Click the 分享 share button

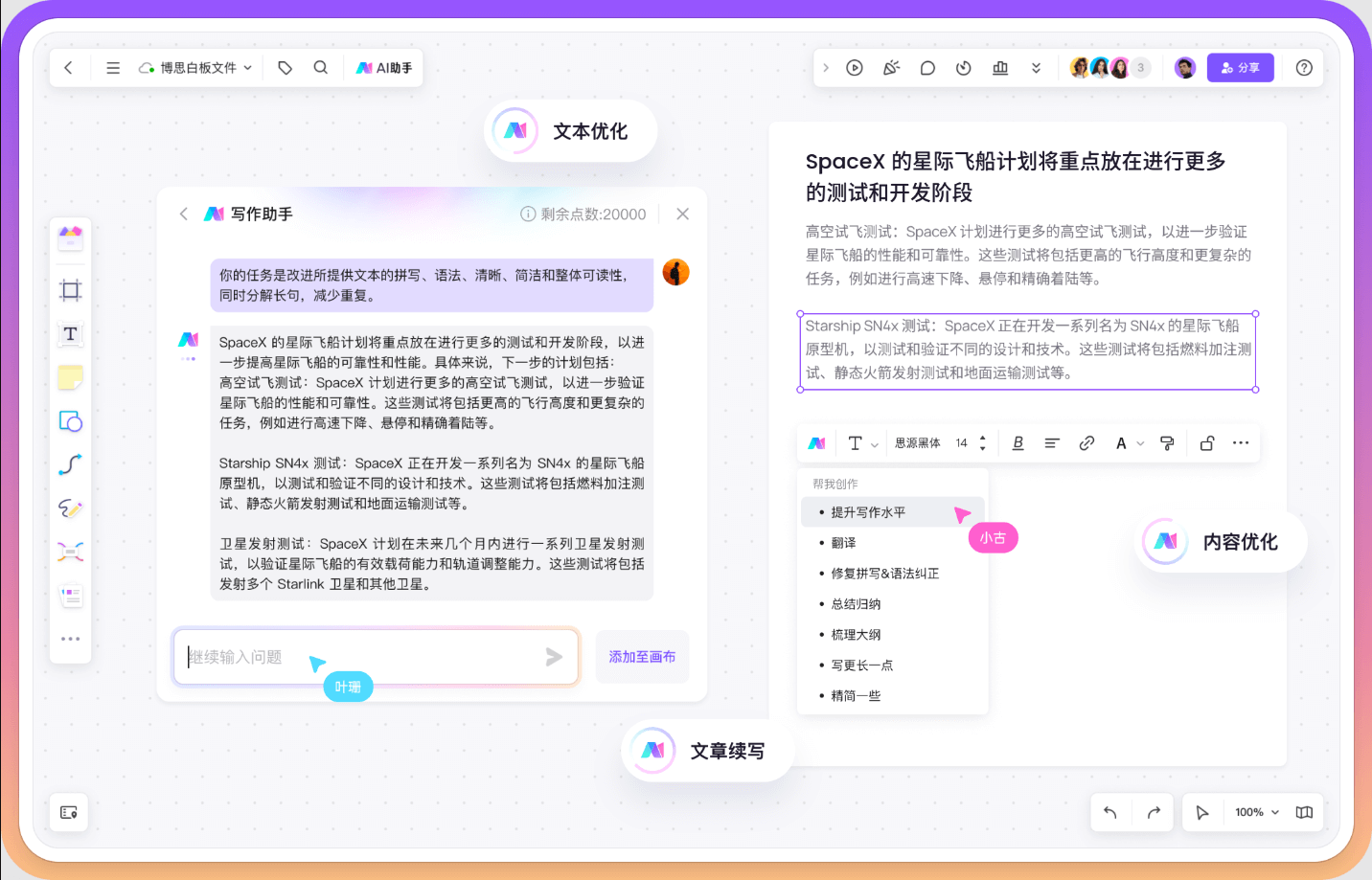1241,68
